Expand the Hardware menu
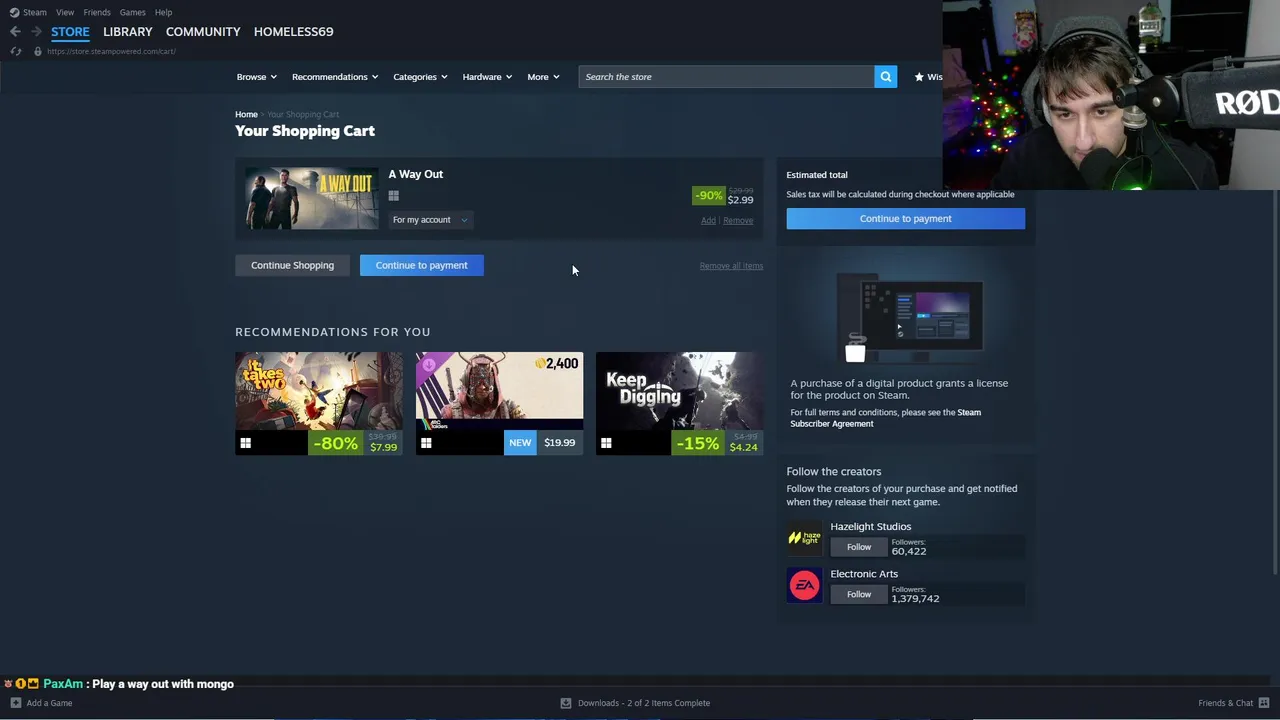 [x=487, y=77]
